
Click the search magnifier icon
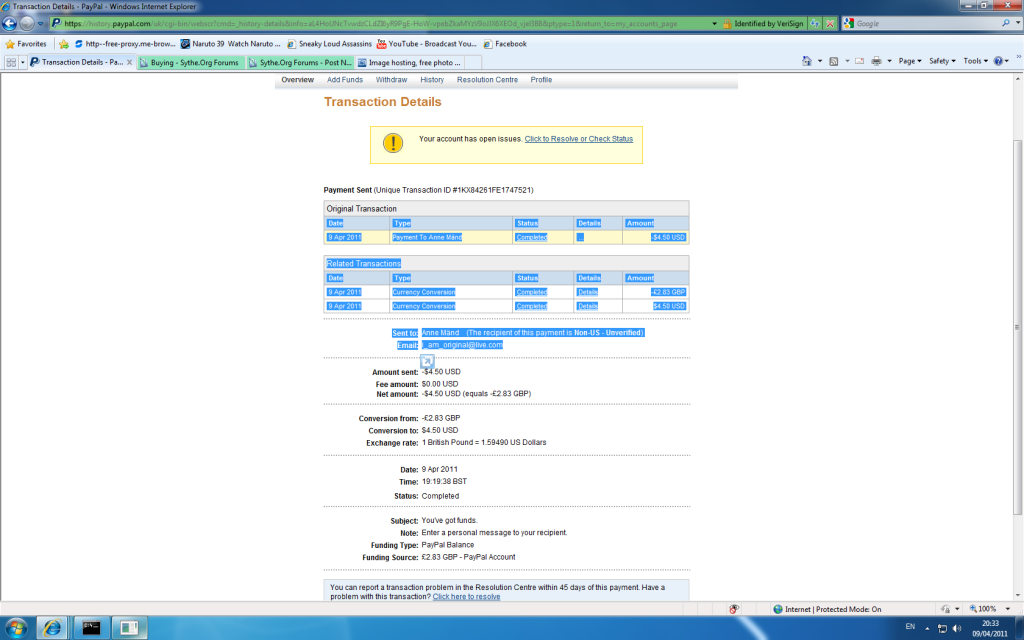coord(1006,23)
